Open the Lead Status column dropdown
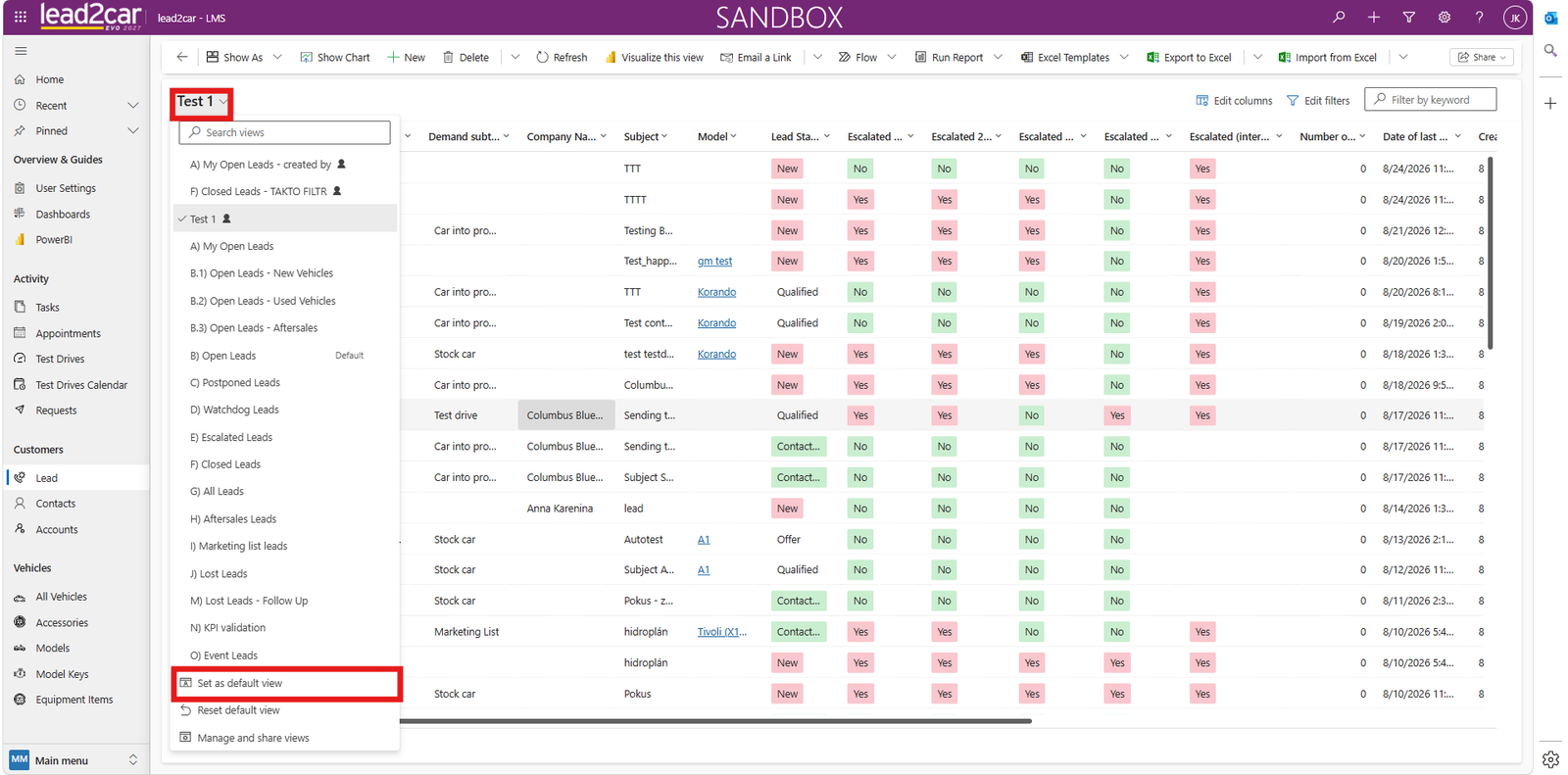 click(x=827, y=136)
